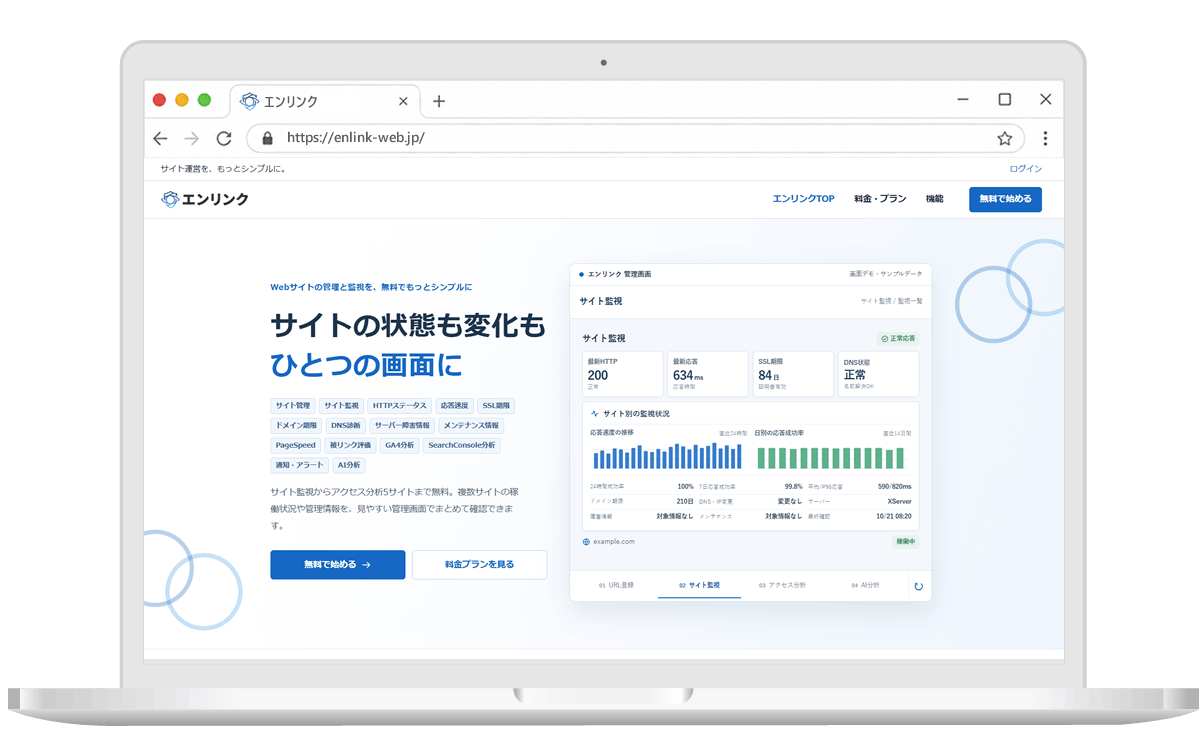
Task: Close the エンリンク browser tab
Action: (403, 101)
